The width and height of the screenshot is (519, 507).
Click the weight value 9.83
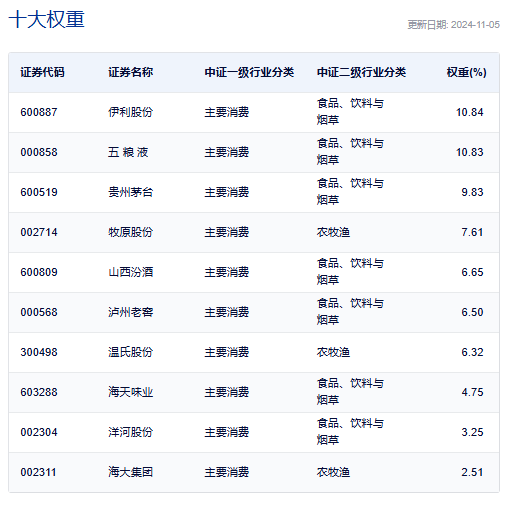(472, 192)
